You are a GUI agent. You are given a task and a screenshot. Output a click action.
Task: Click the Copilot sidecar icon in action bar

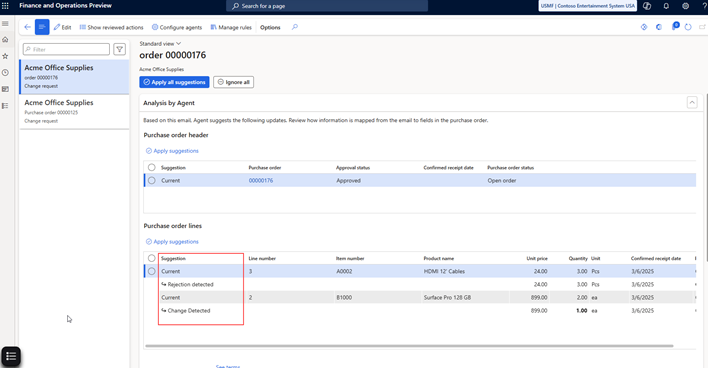[659, 27]
